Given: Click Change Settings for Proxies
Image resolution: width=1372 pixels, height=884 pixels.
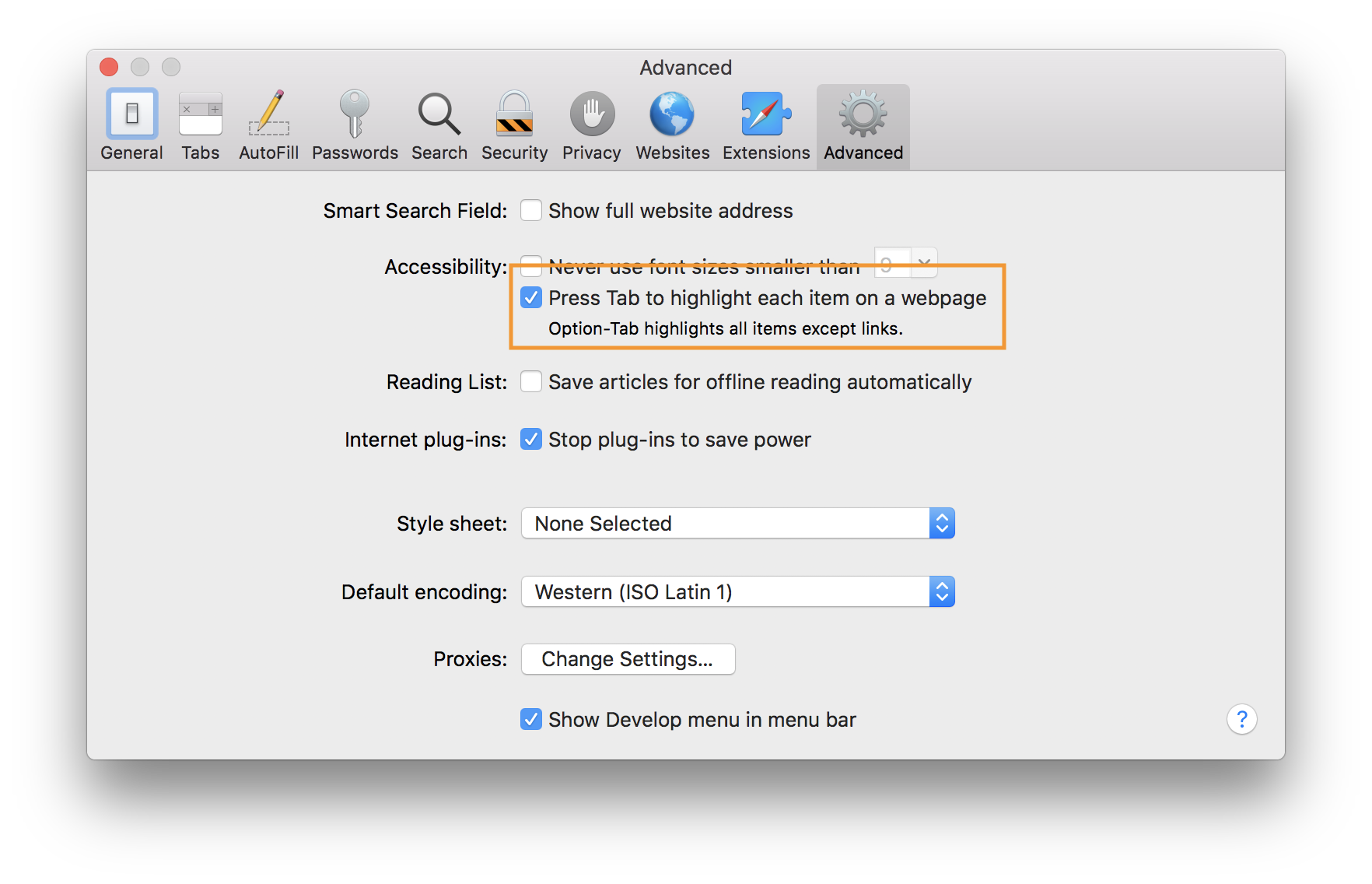Looking at the screenshot, I should tap(628, 659).
